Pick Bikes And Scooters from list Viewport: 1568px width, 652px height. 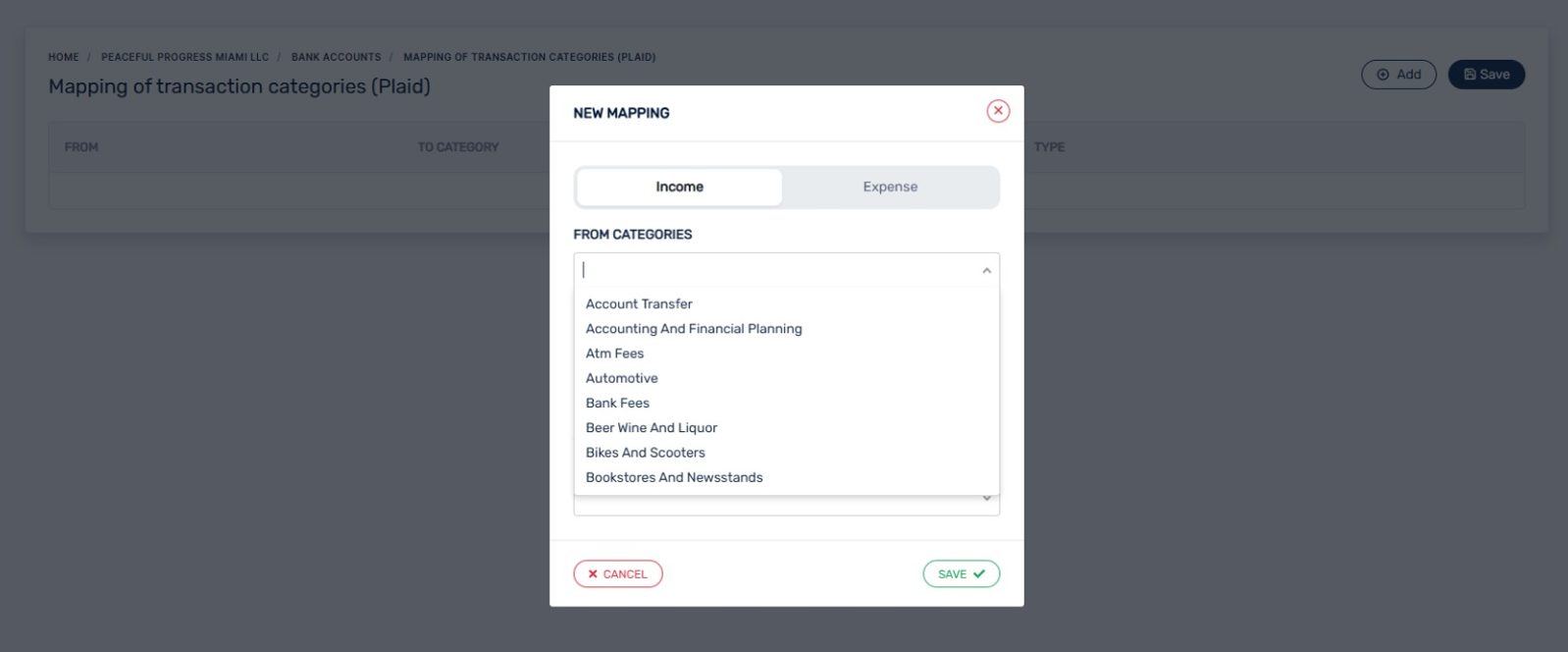coord(646,453)
